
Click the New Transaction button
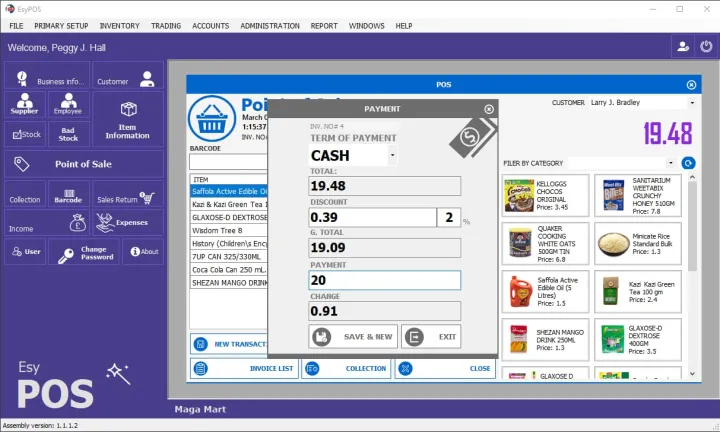[229, 344]
